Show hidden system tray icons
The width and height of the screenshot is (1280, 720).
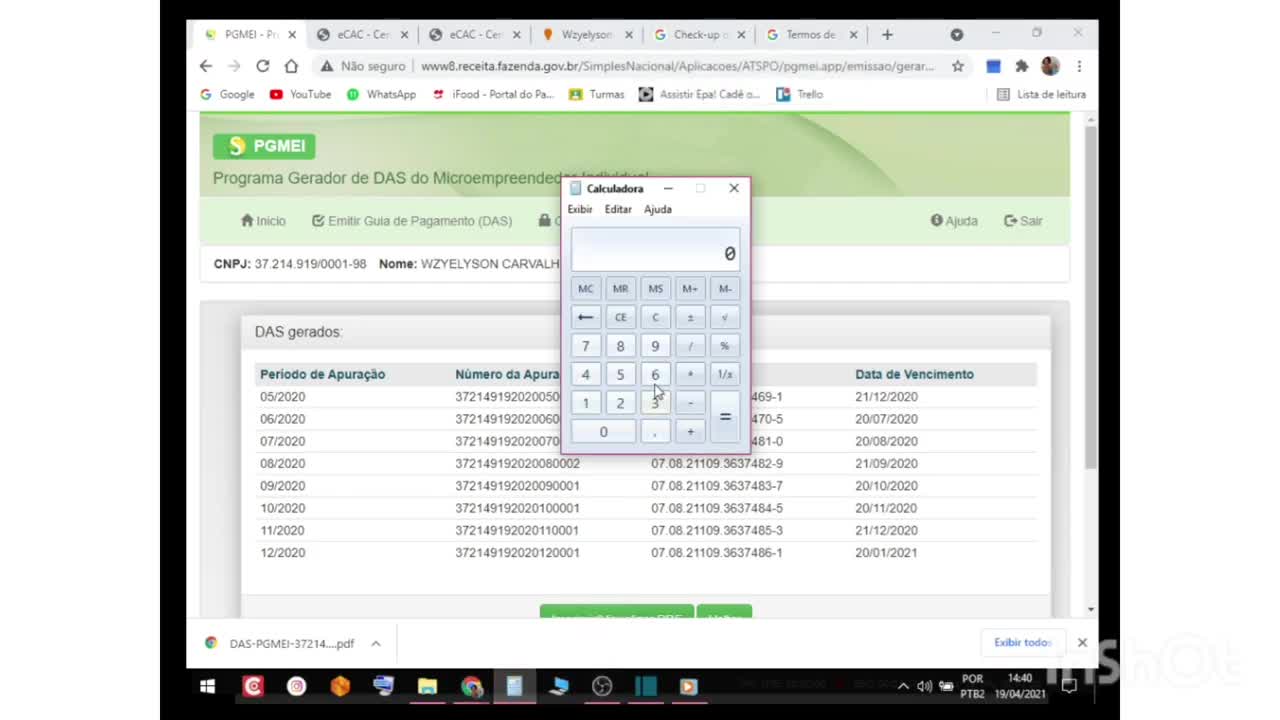coord(903,686)
